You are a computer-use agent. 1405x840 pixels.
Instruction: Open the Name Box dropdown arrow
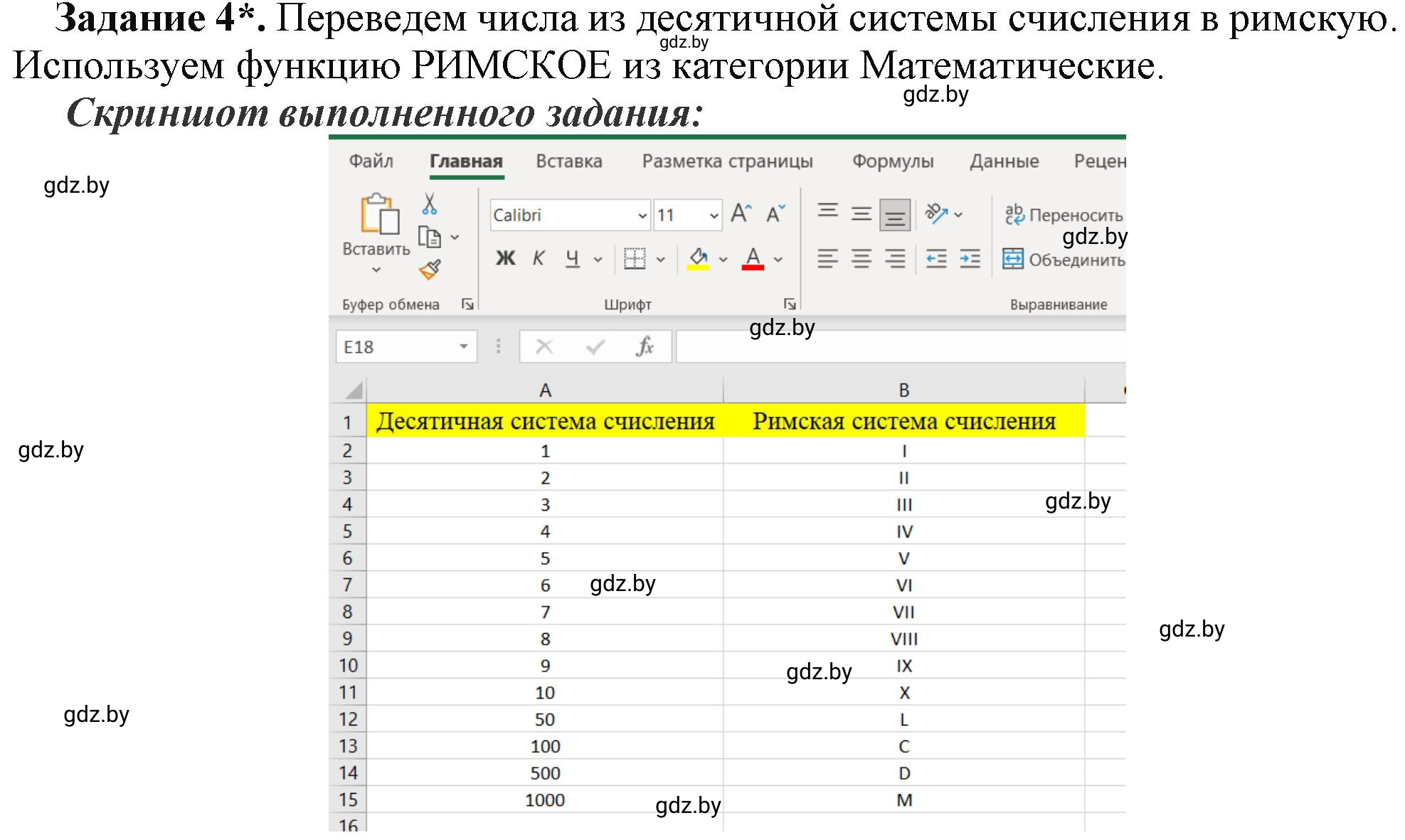tap(464, 347)
